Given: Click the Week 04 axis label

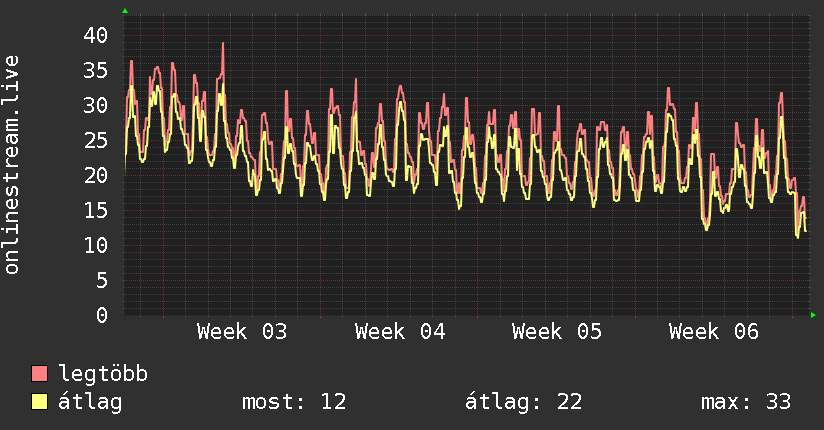Looking at the screenshot, I should tap(400, 332).
